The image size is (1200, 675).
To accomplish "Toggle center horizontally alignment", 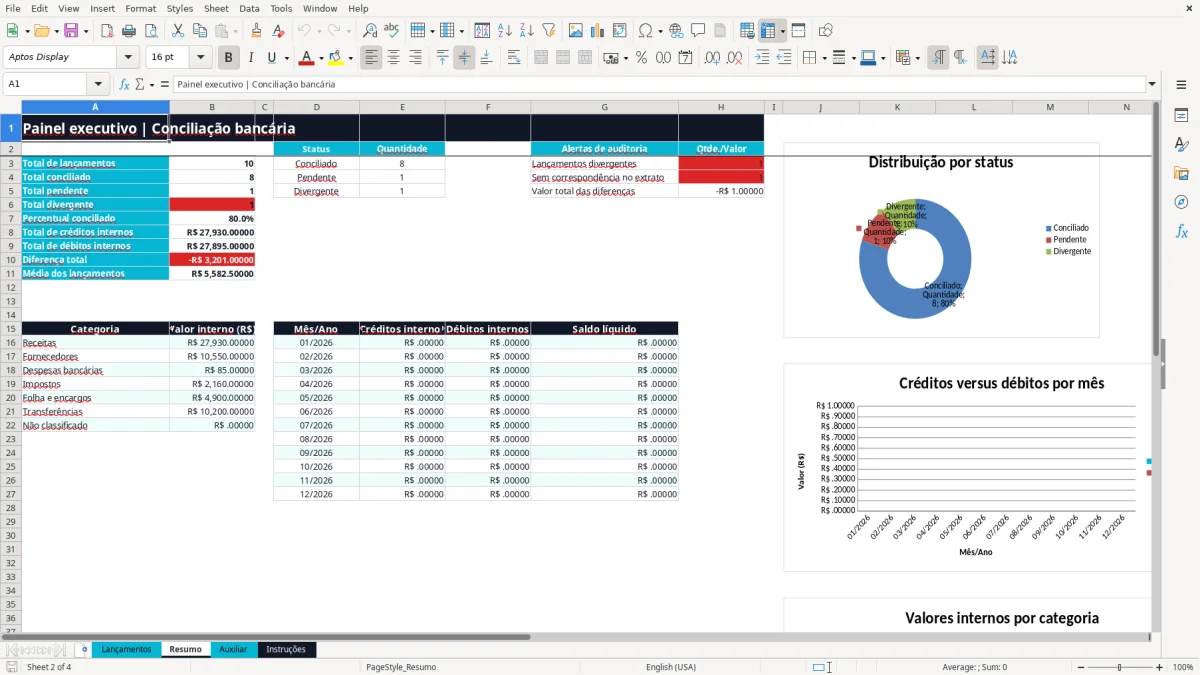I will 394,58.
